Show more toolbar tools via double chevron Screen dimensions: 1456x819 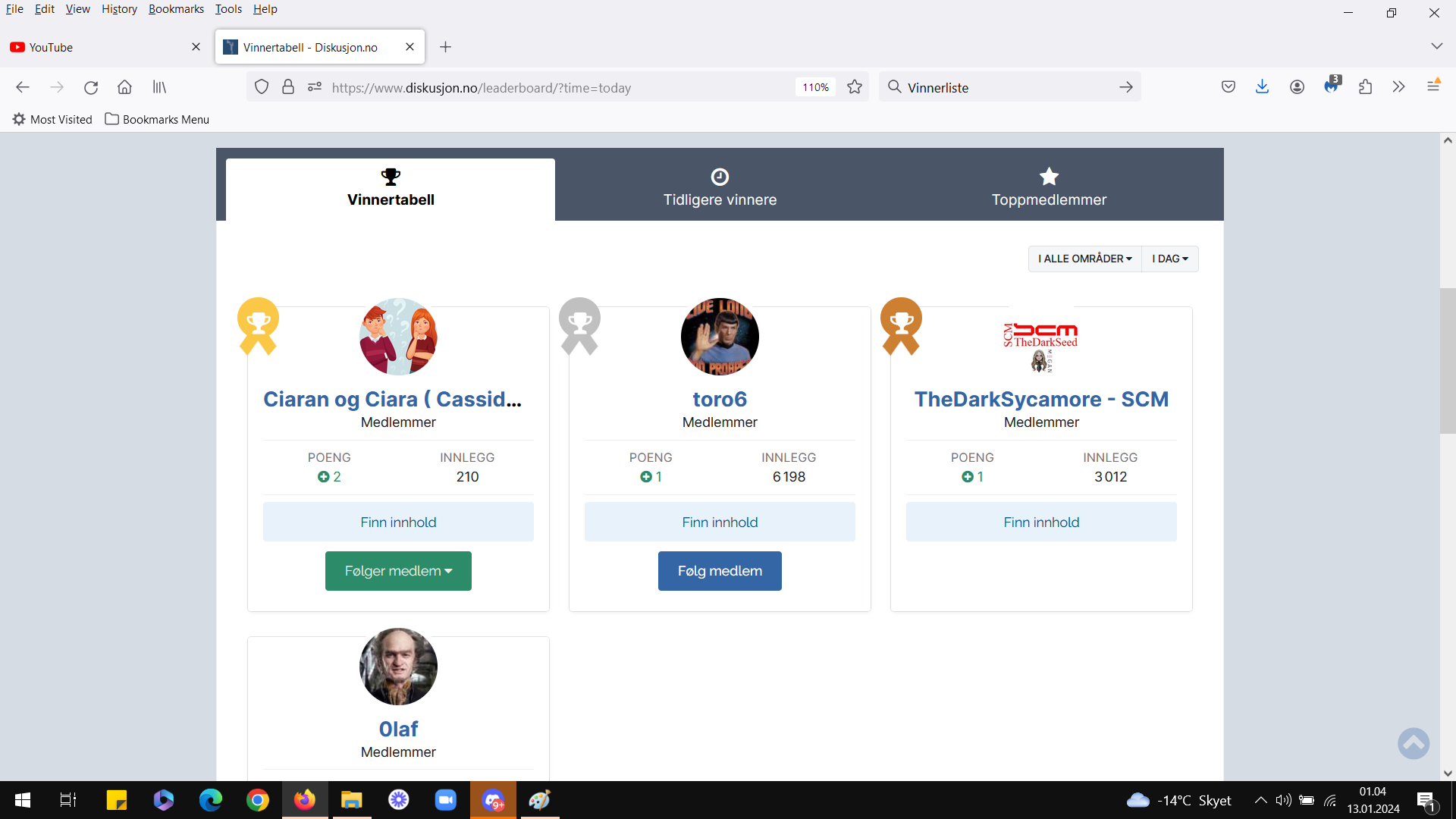[x=1398, y=87]
